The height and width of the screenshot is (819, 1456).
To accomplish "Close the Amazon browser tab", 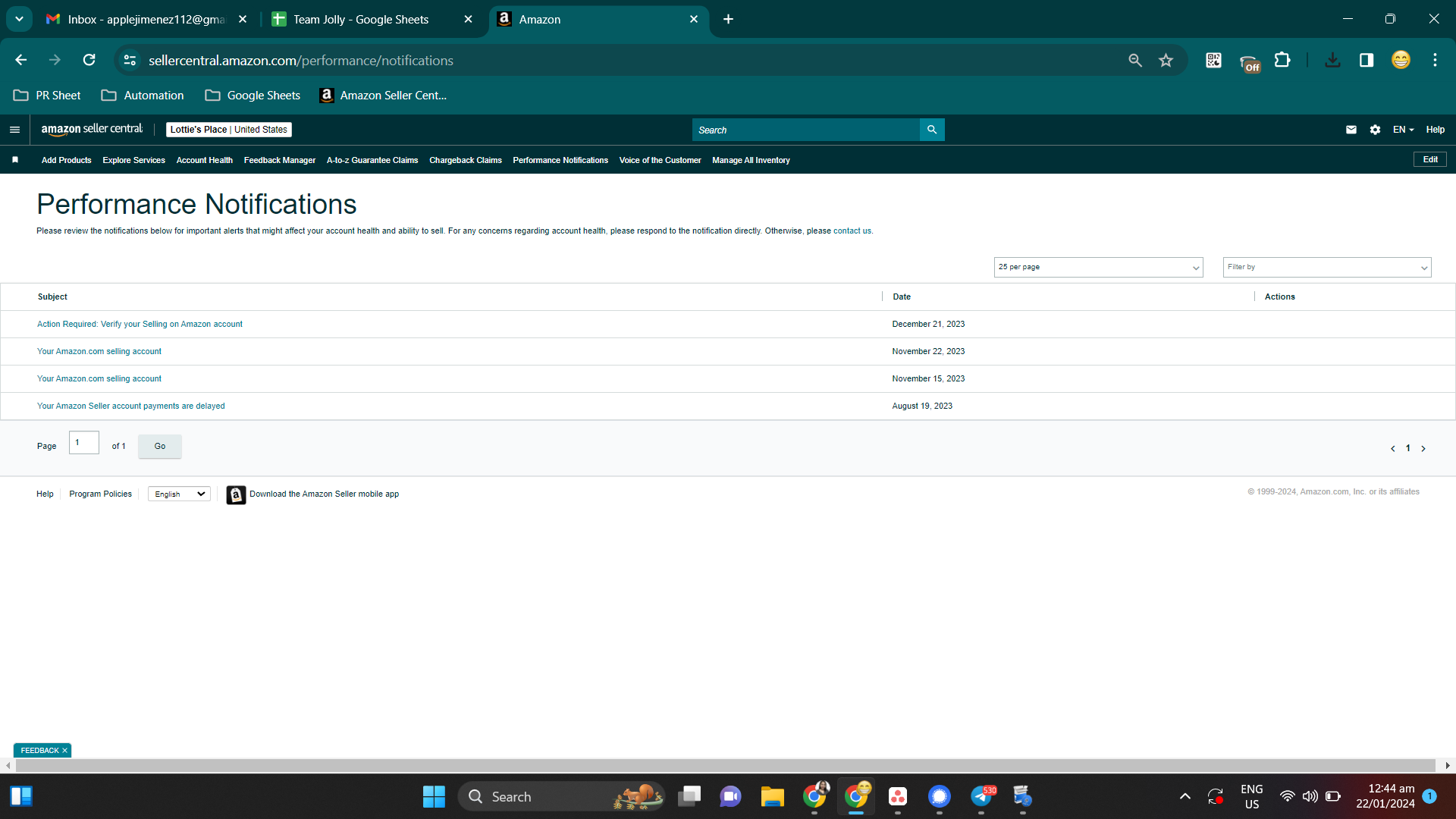I will pyautogui.click(x=694, y=19).
